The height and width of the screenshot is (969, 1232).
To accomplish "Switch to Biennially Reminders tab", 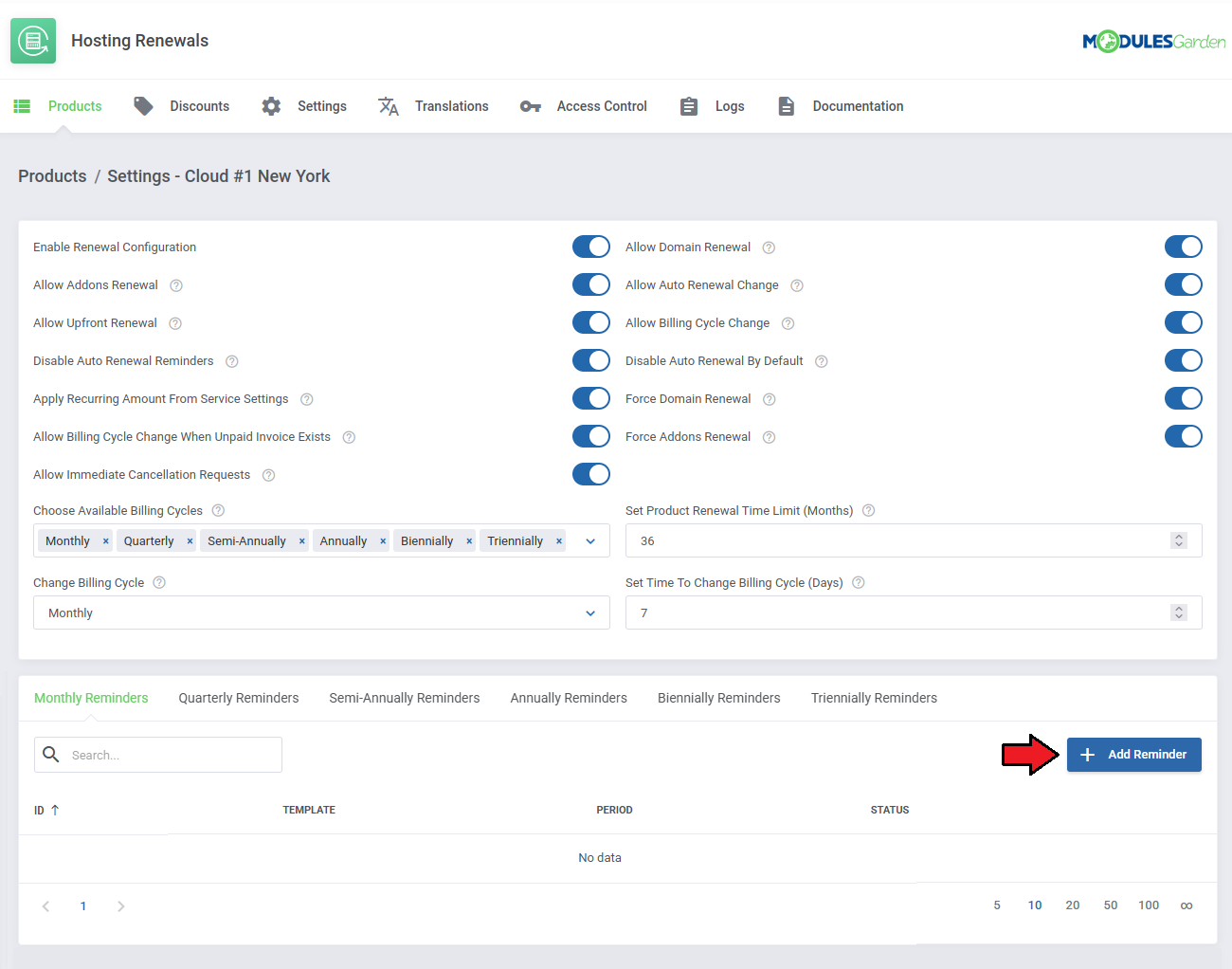I will 719,698.
